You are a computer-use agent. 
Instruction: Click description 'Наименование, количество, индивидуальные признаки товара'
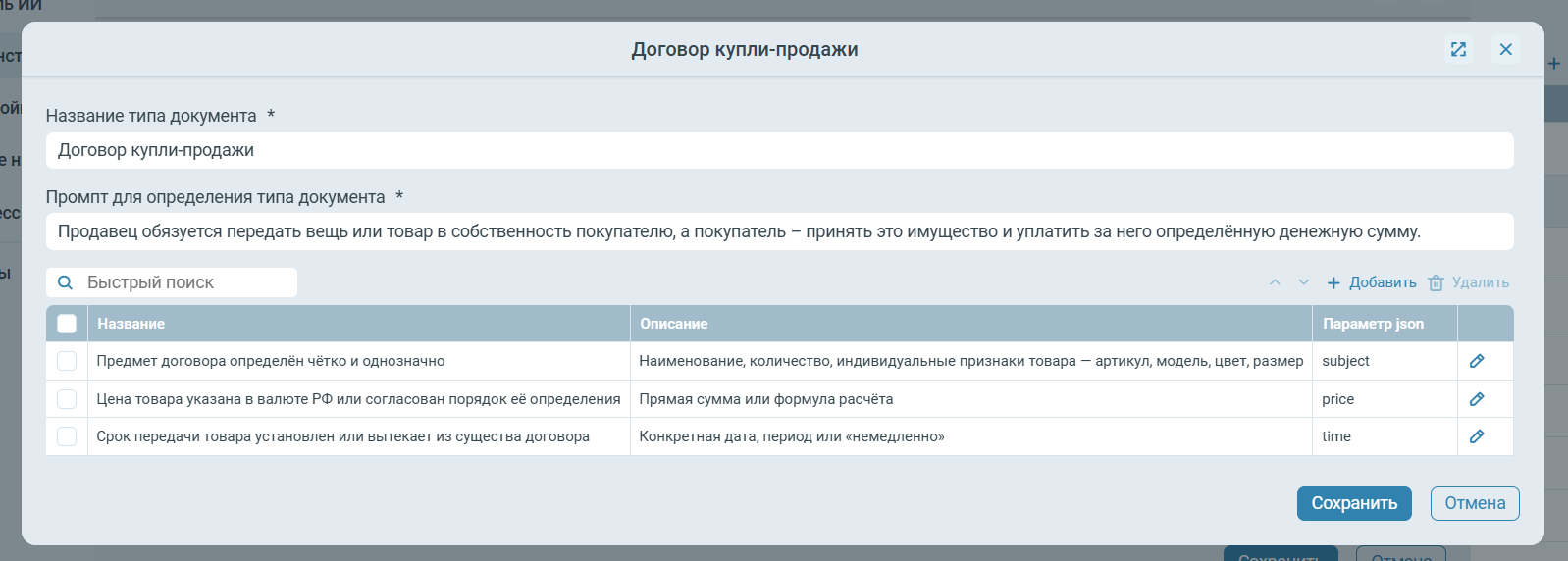[970, 361]
